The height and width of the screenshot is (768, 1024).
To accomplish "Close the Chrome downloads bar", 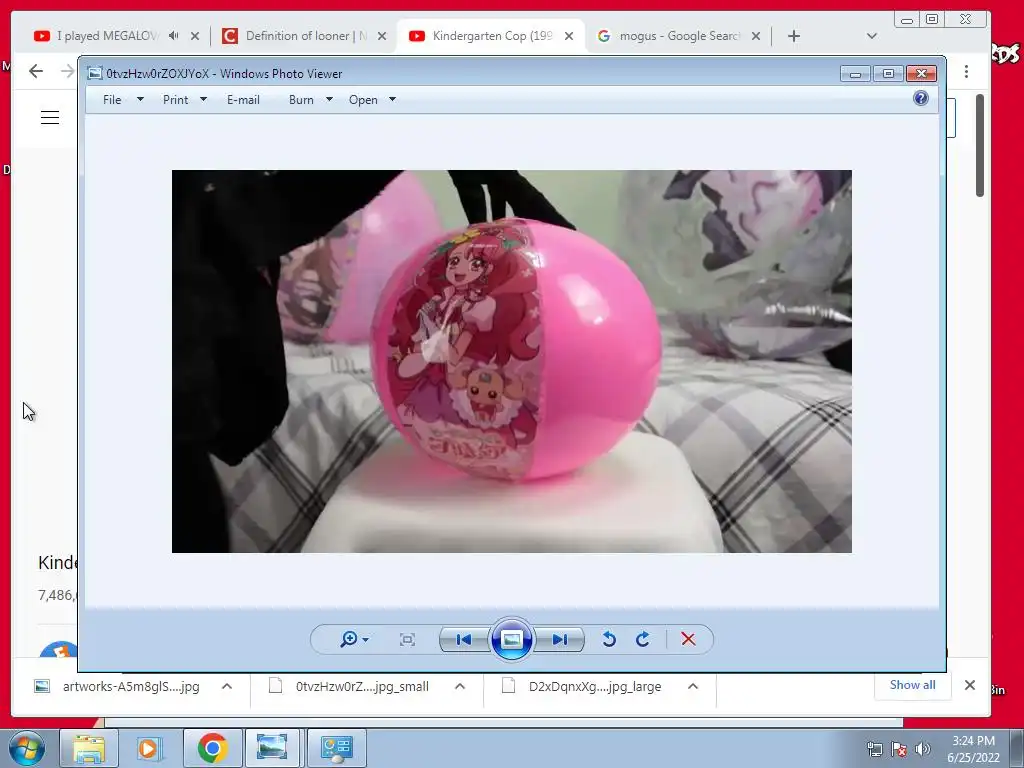I will [x=970, y=685].
